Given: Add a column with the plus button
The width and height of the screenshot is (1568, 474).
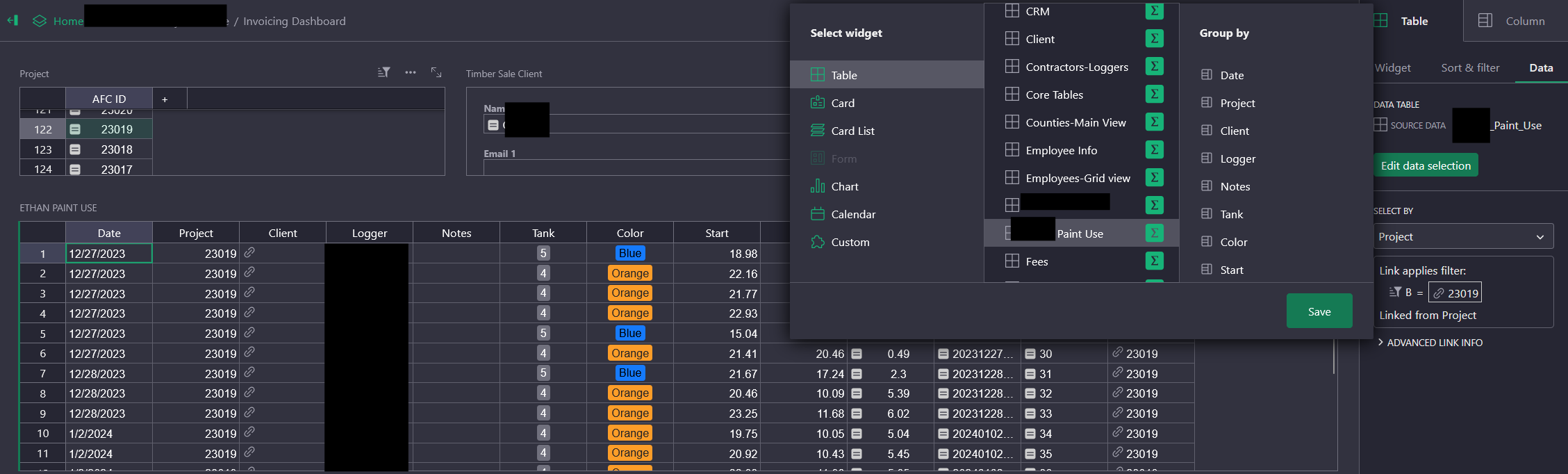Looking at the screenshot, I should [x=165, y=99].
